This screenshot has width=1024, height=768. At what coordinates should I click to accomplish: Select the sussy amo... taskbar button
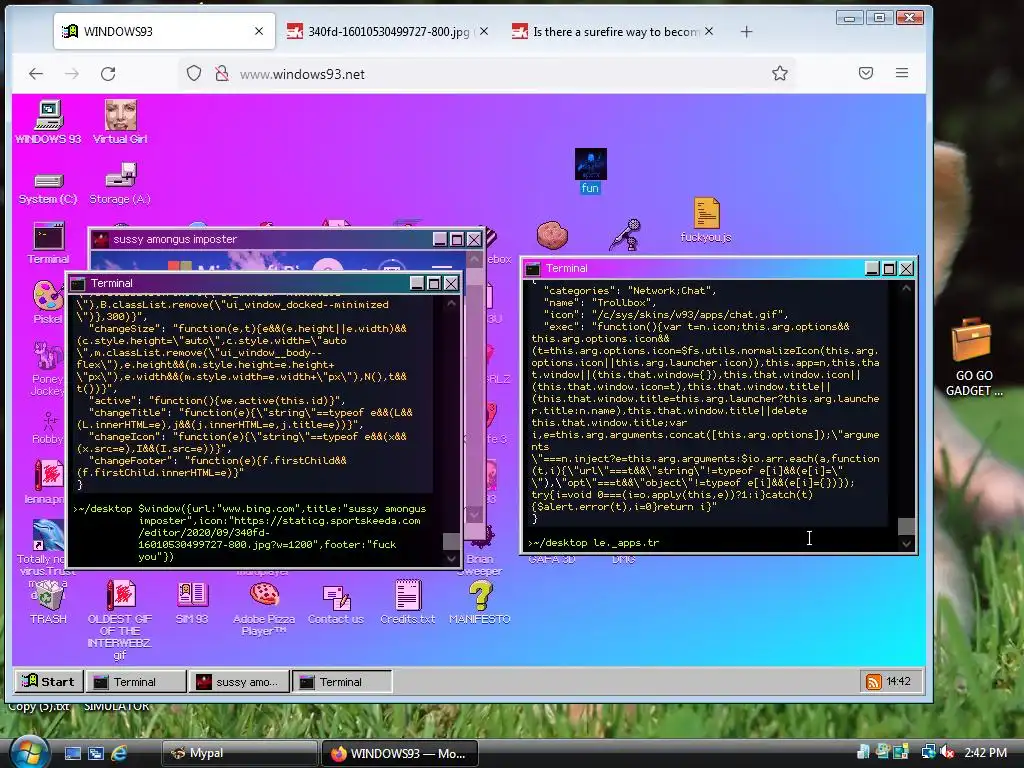240,682
